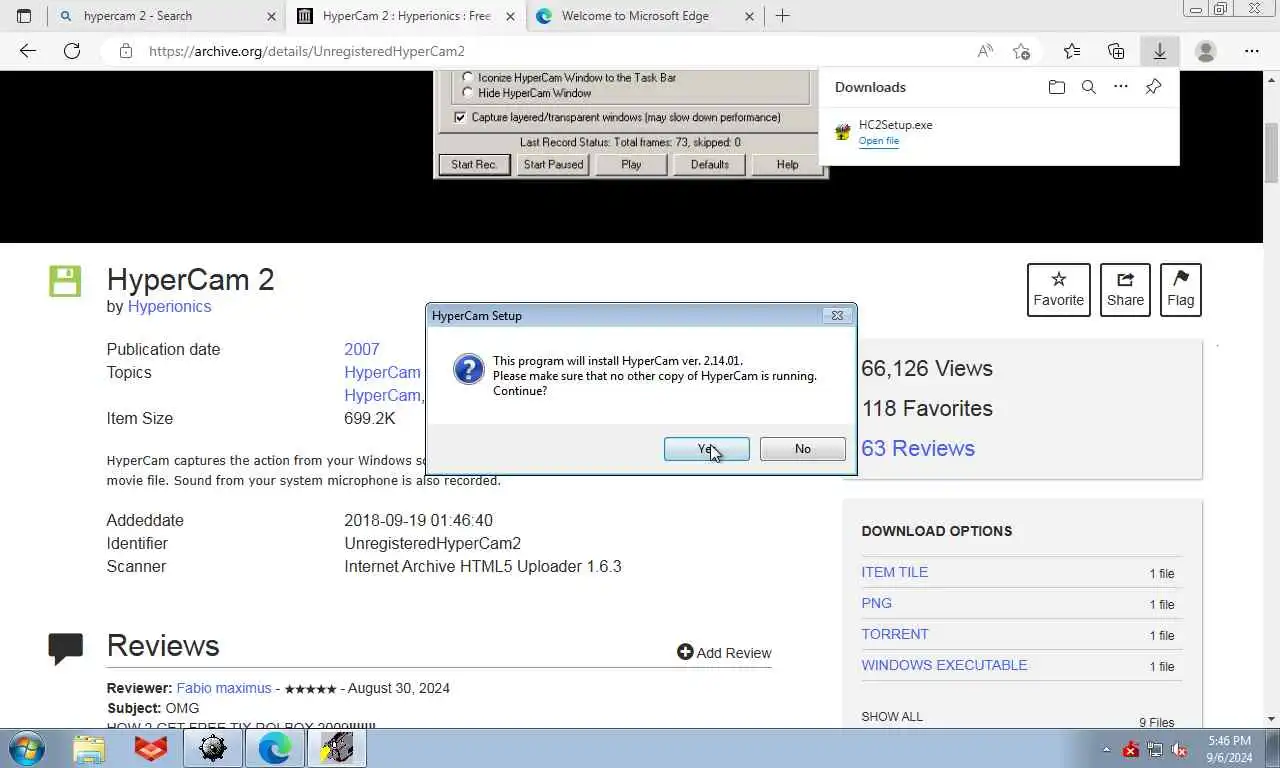Image resolution: width=1280 pixels, height=768 pixels.
Task: Click Help button in preview image
Action: point(788,165)
